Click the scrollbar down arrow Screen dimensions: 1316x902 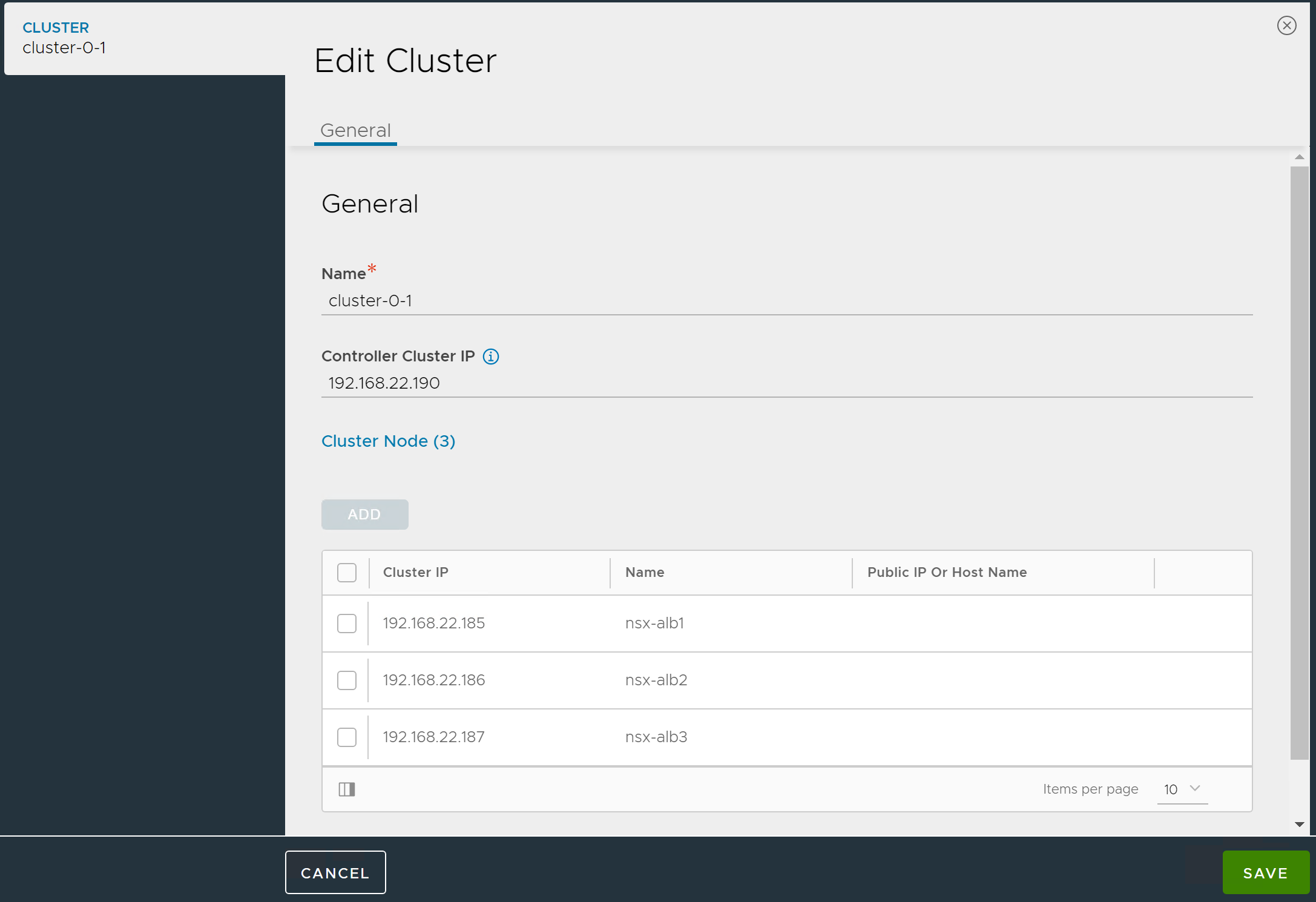click(1299, 825)
